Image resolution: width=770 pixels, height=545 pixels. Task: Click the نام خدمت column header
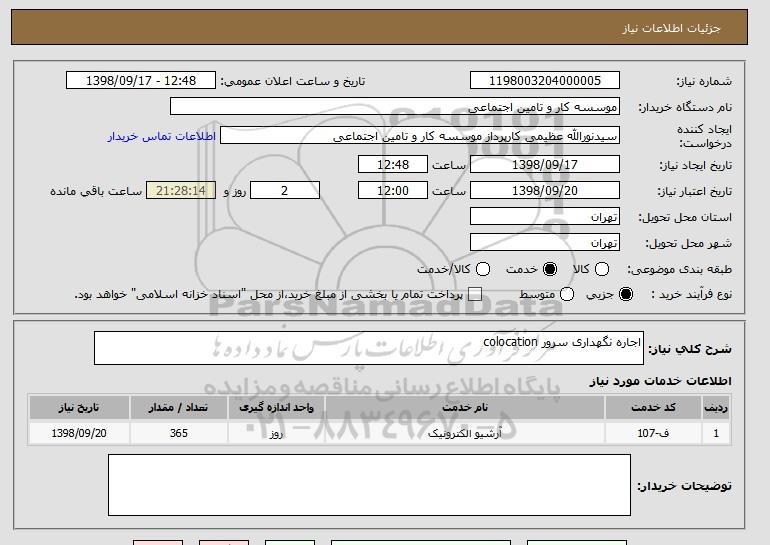[465, 408]
